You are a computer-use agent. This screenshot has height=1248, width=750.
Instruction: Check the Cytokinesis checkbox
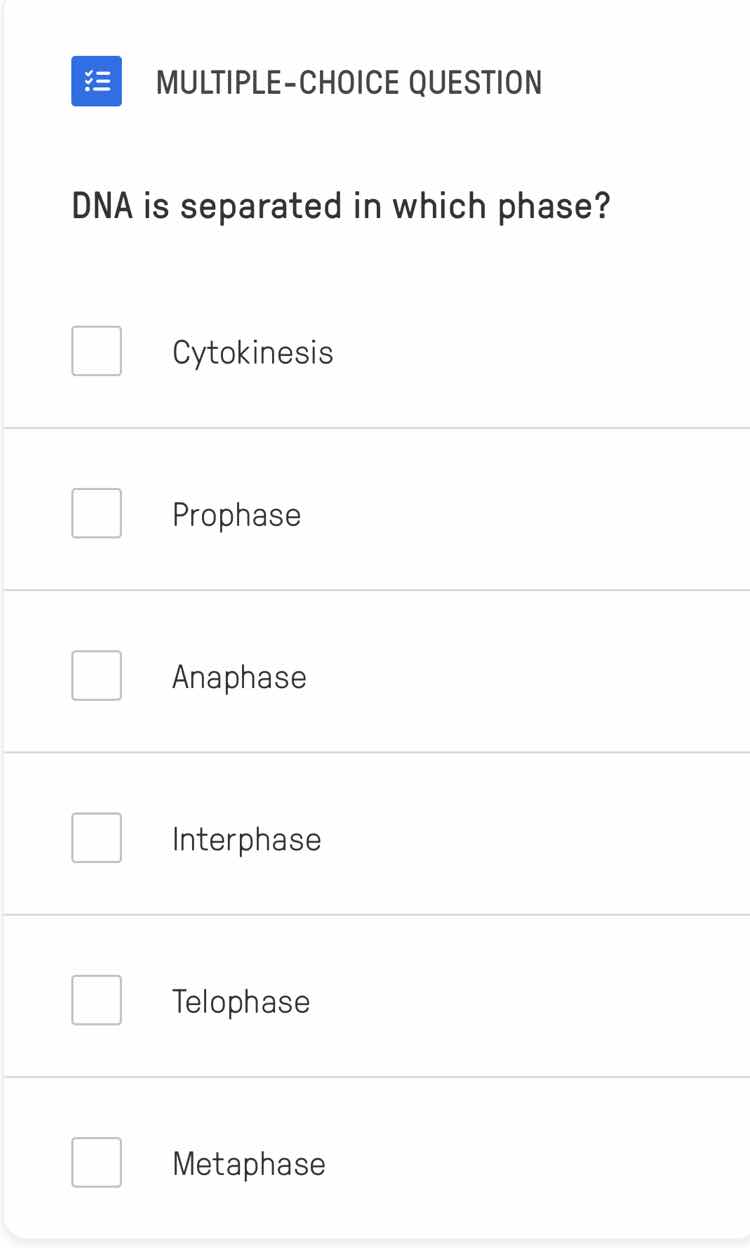tap(96, 351)
